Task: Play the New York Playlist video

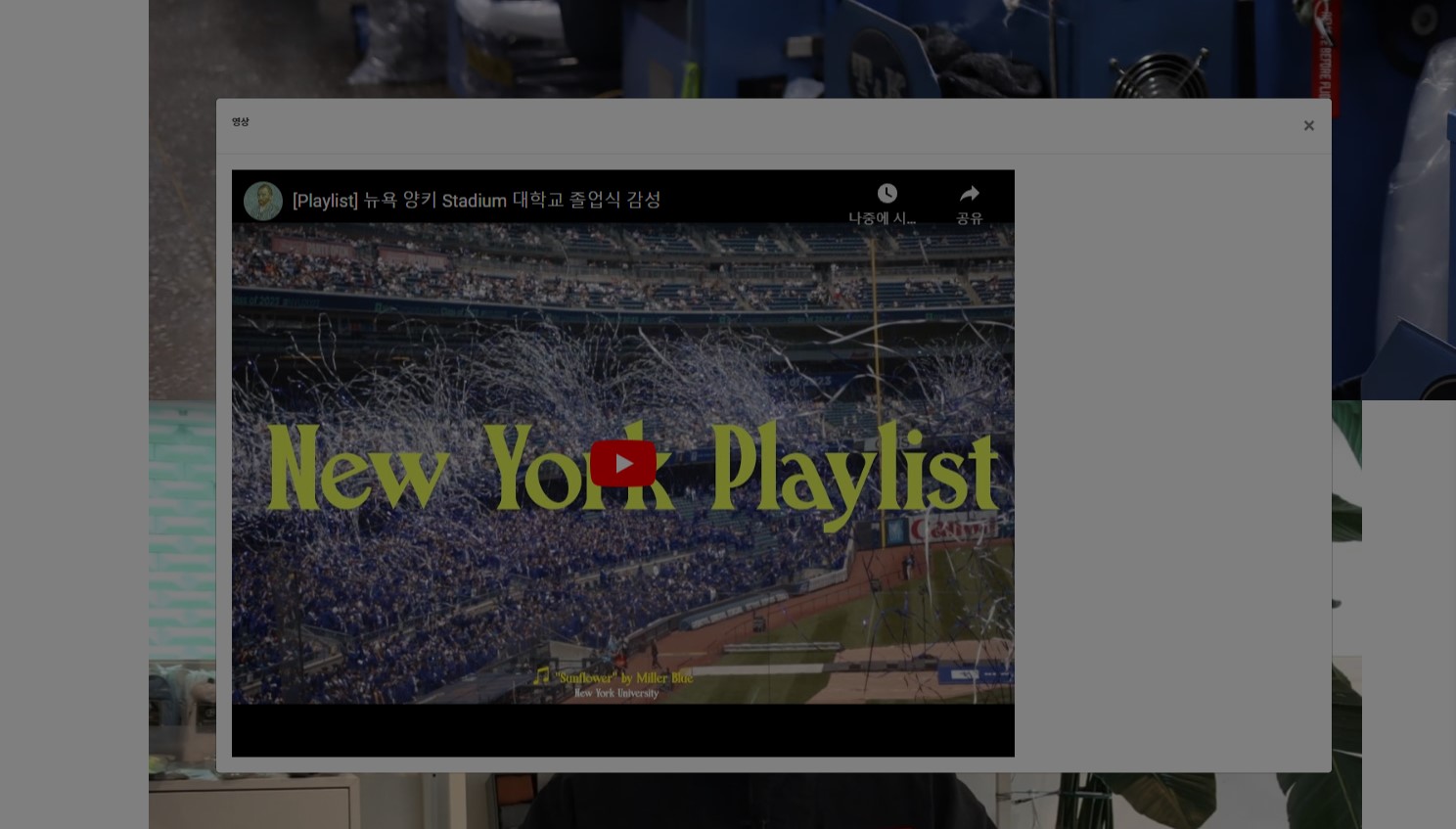Action: coord(622,463)
